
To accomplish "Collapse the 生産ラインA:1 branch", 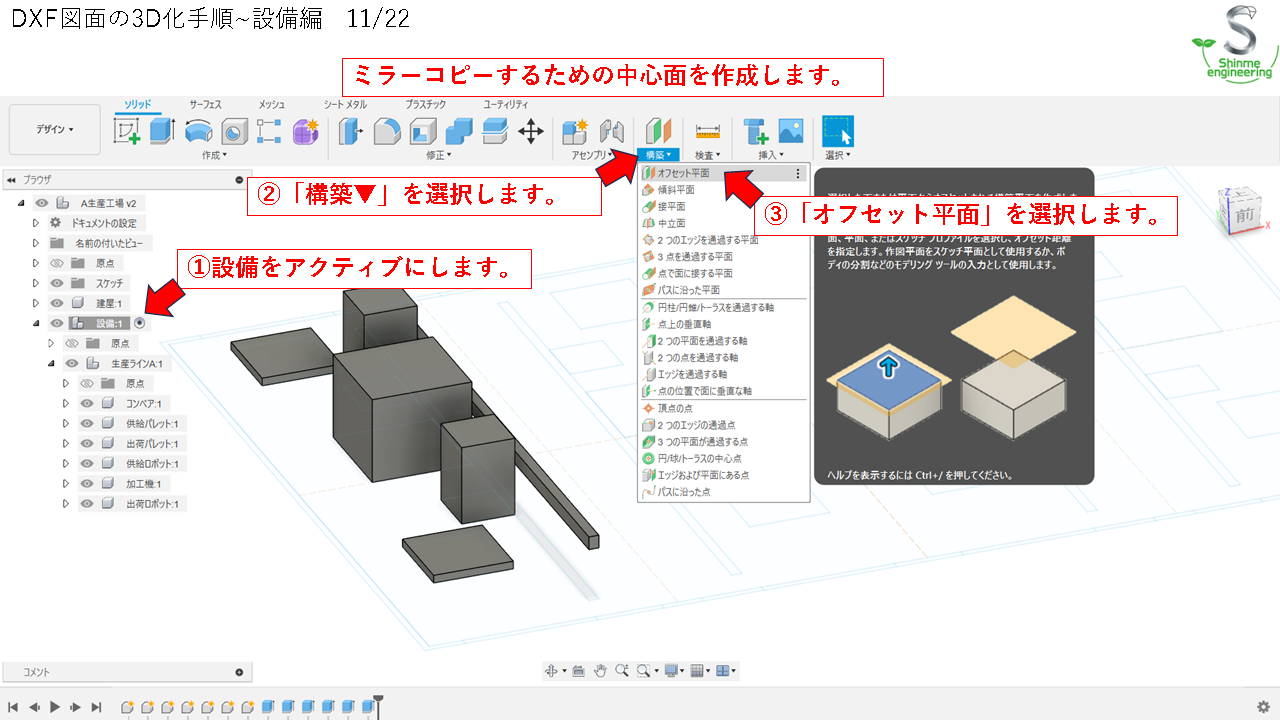I will click(50, 363).
